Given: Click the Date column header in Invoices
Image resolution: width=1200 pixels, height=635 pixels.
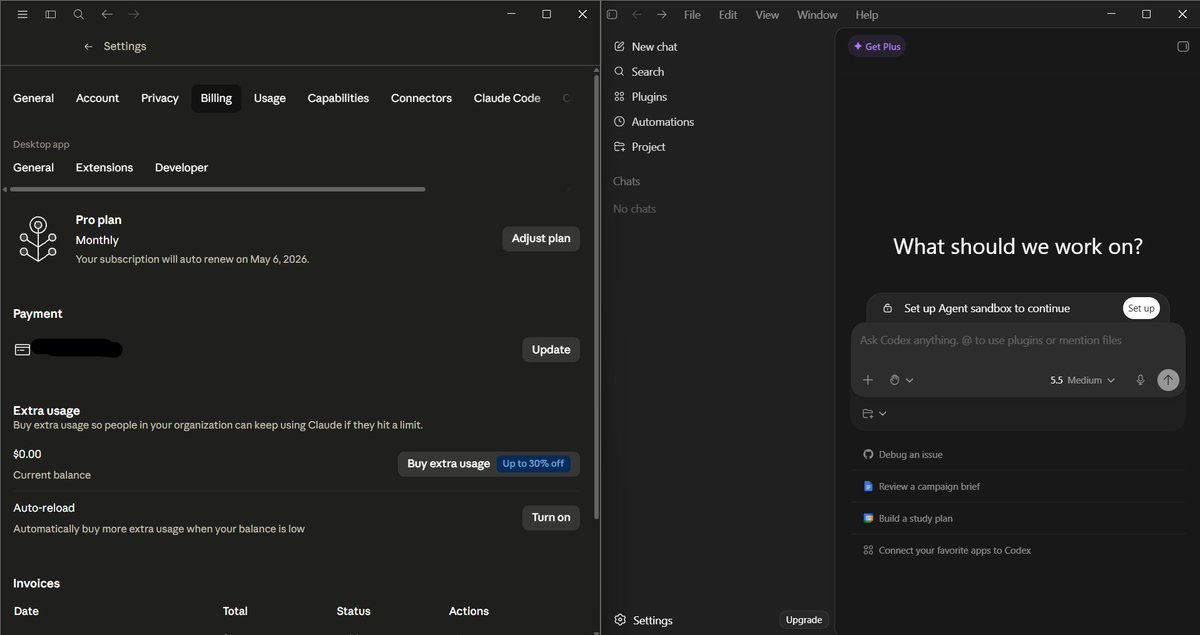Looking at the screenshot, I should (x=26, y=611).
